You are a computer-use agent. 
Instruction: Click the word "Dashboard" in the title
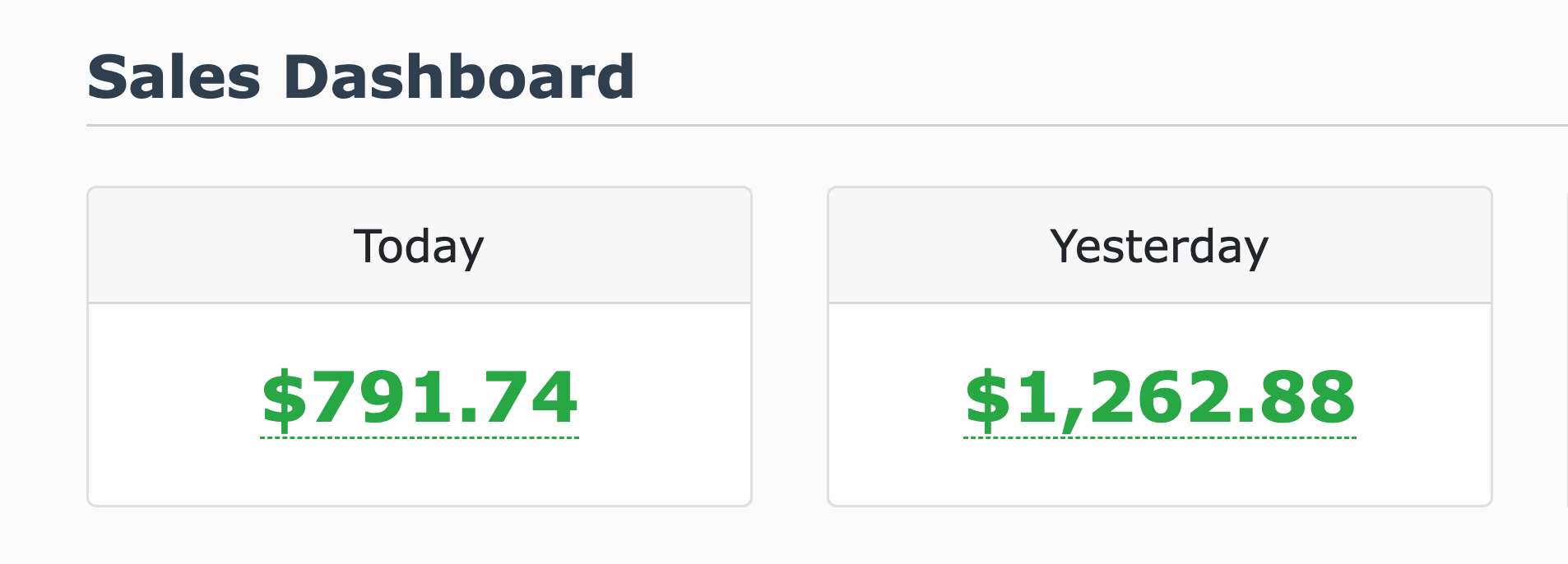click(x=459, y=77)
